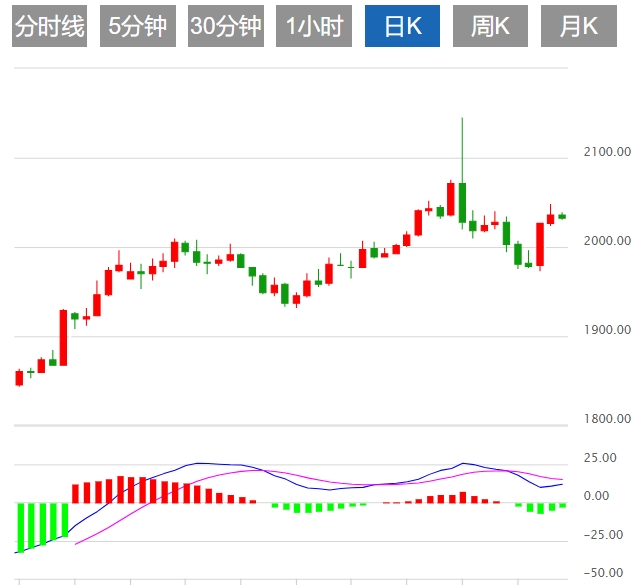Screen dimensions: 633x585
Task: Open the 月K monthly chart tab
Action: tap(579, 26)
